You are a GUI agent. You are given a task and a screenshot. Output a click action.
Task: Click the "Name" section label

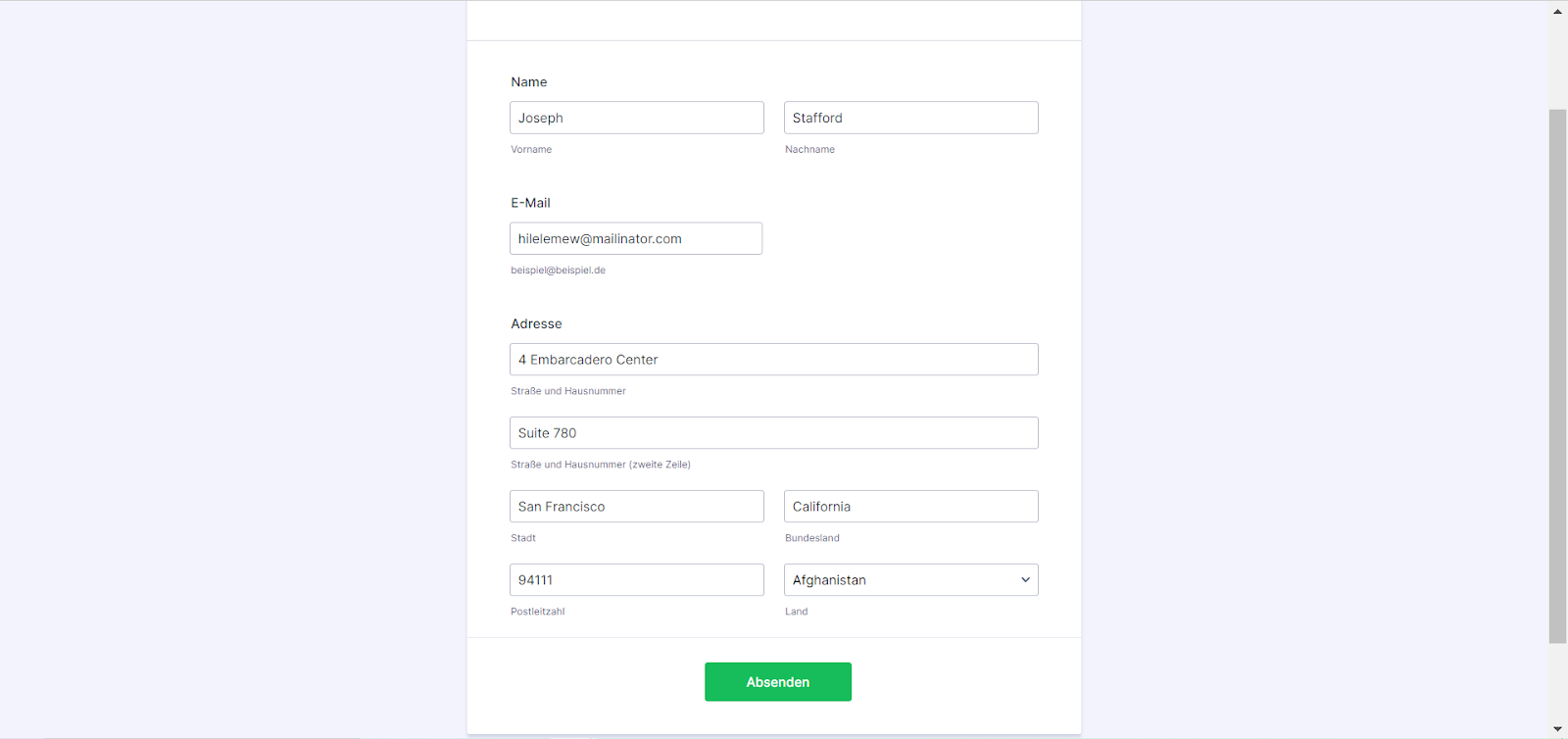click(529, 82)
